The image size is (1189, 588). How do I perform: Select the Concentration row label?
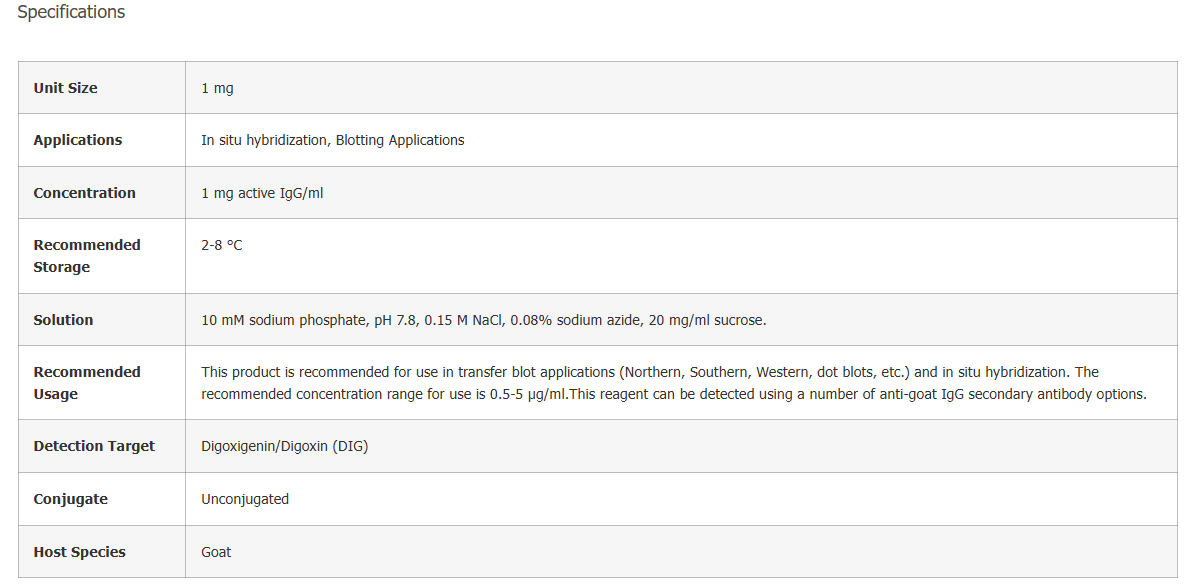click(84, 193)
